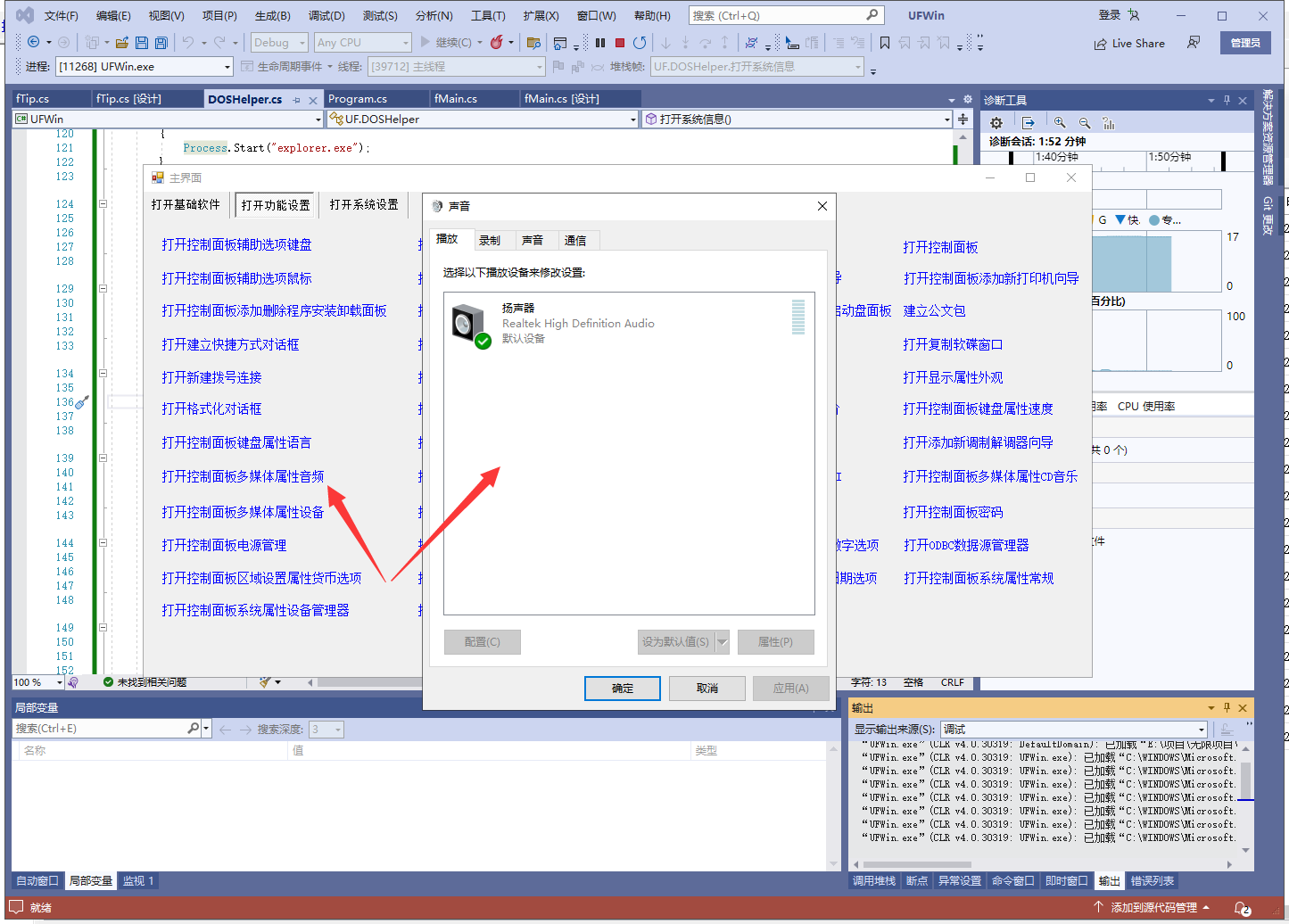Click the 1:40分钟 mark on the diagnostics timeline

click(x=1057, y=157)
